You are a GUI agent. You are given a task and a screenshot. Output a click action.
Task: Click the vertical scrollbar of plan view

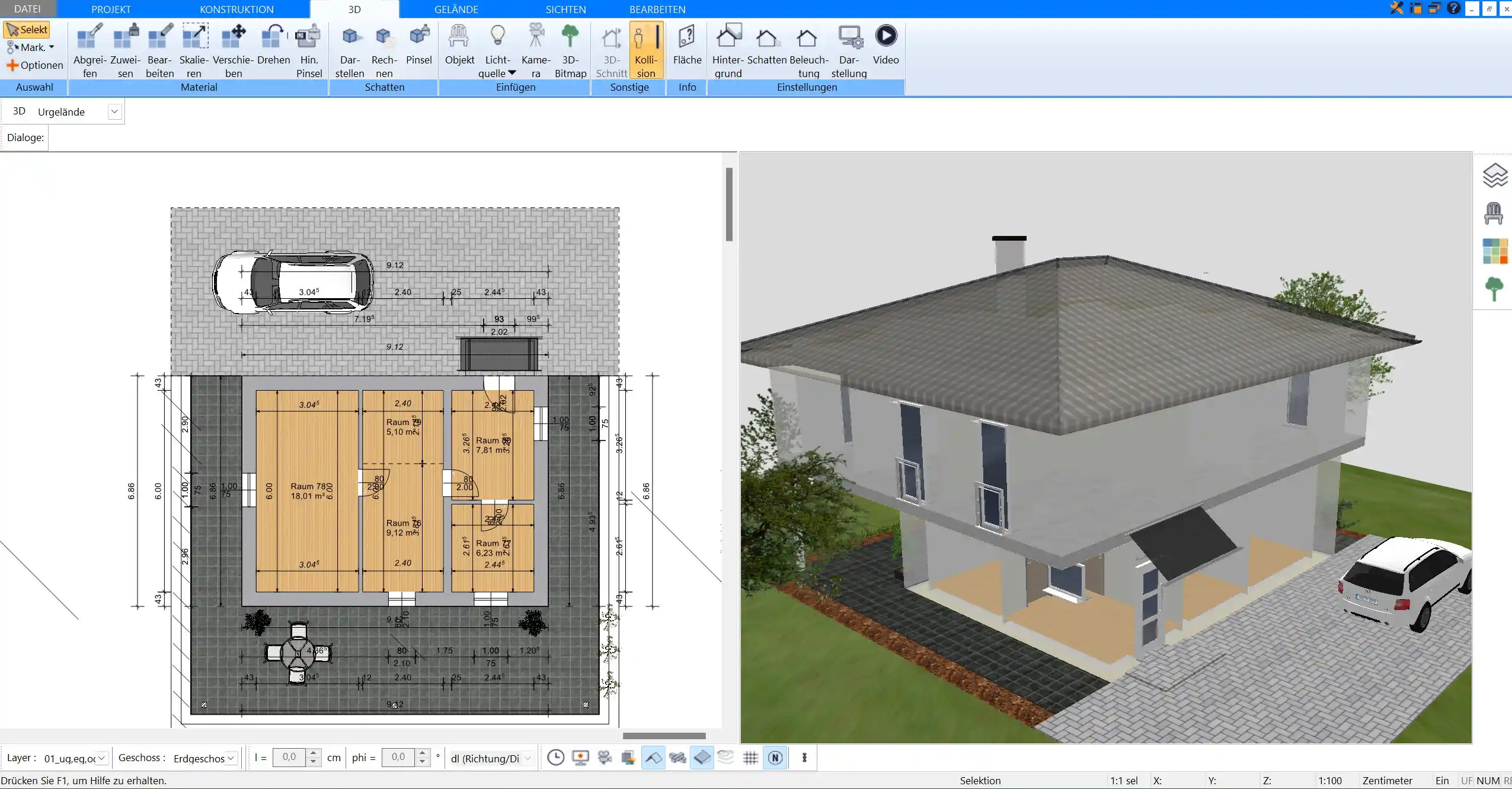click(729, 205)
